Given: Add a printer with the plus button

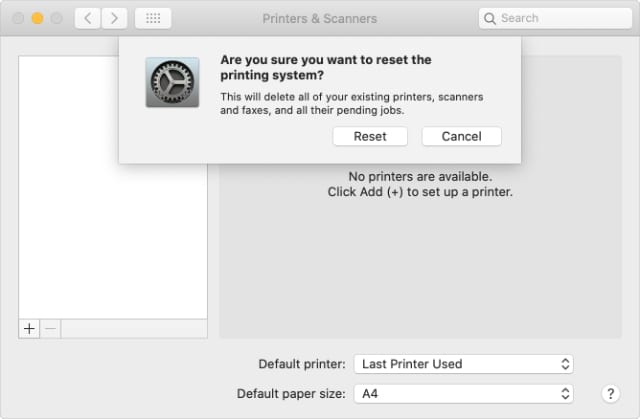Looking at the screenshot, I should (x=29, y=329).
